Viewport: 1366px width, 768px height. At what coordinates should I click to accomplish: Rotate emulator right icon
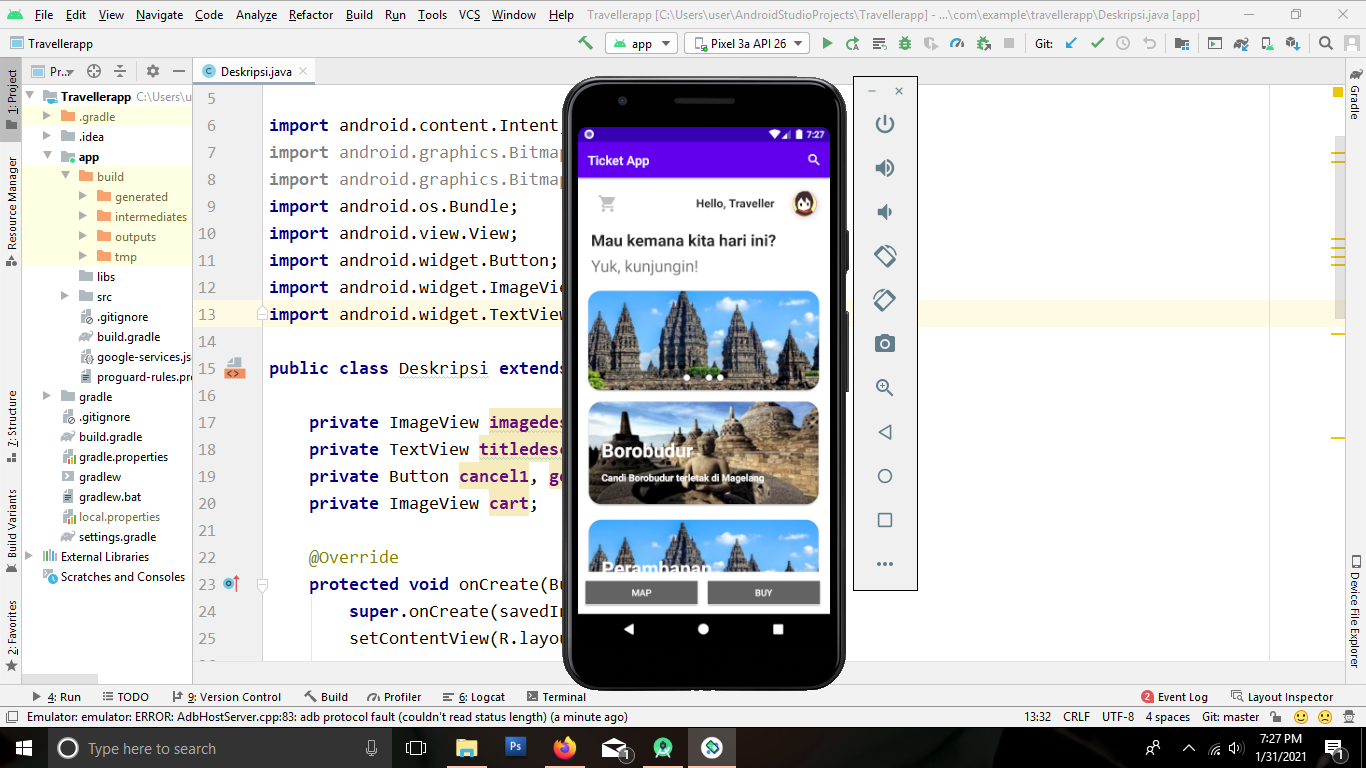click(x=884, y=300)
